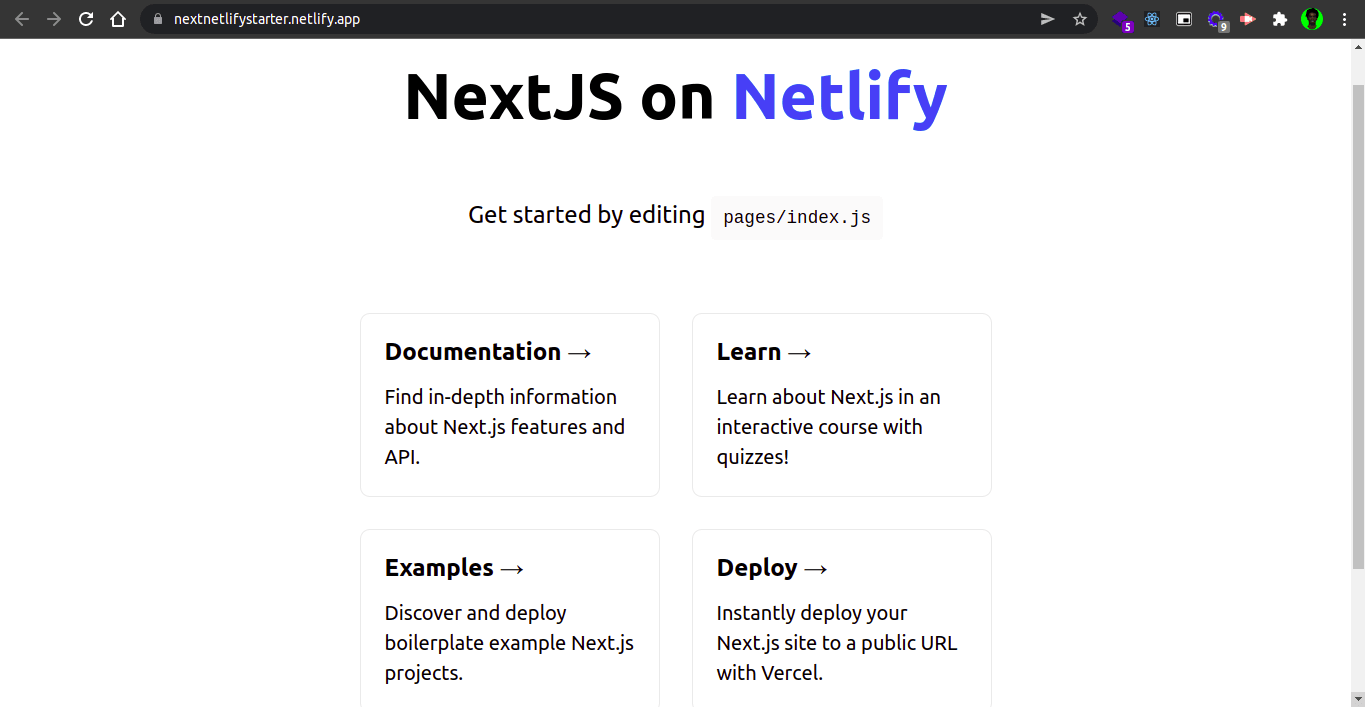1365x707 pixels.
Task: Open the picture-in-picture extension
Action: pos(1184,19)
